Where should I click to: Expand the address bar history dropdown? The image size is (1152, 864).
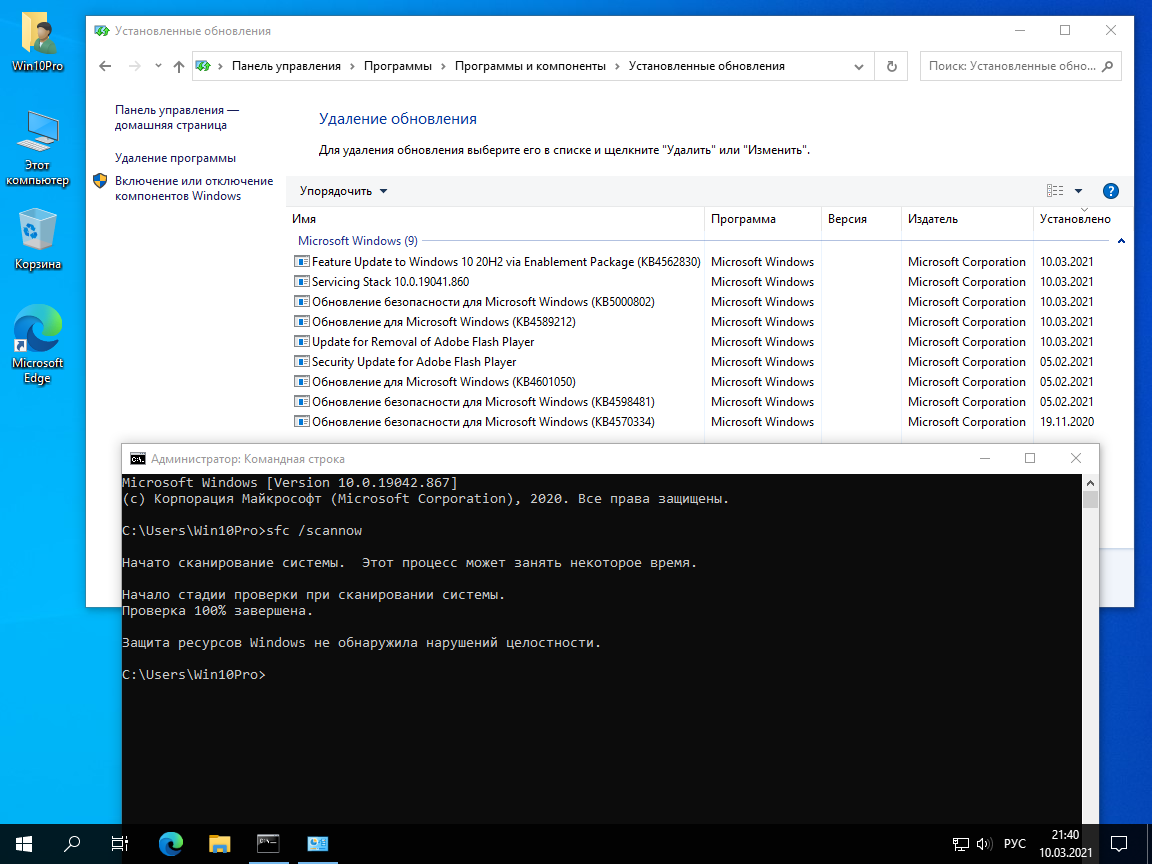(x=859, y=66)
